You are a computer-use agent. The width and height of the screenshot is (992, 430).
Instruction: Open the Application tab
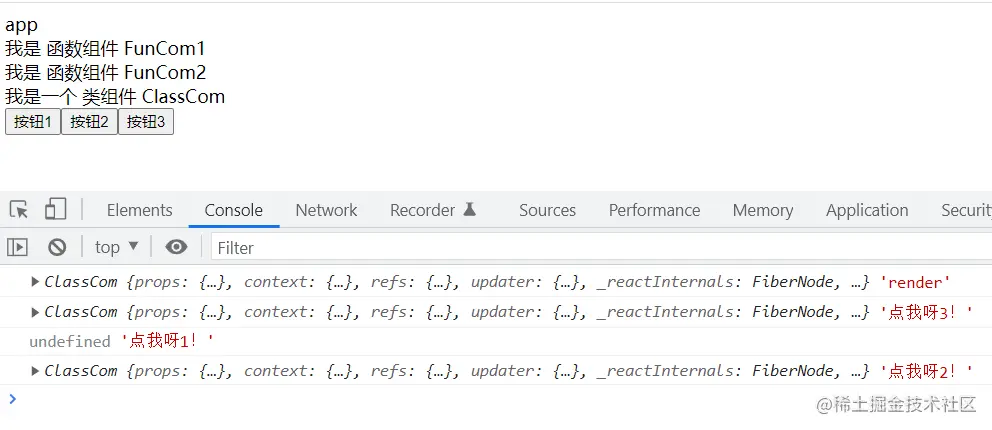[866, 210]
